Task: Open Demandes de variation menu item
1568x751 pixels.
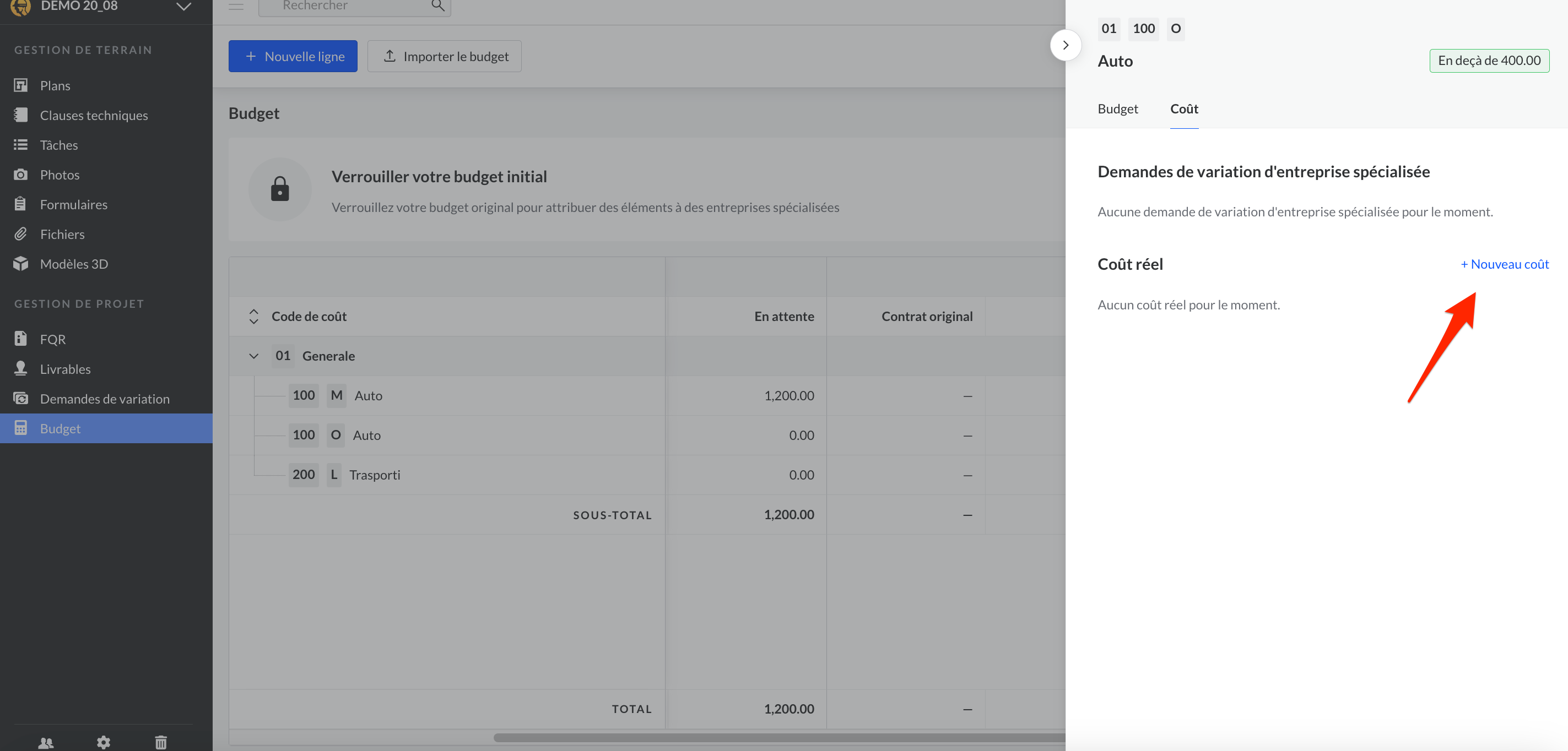Action: point(105,399)
